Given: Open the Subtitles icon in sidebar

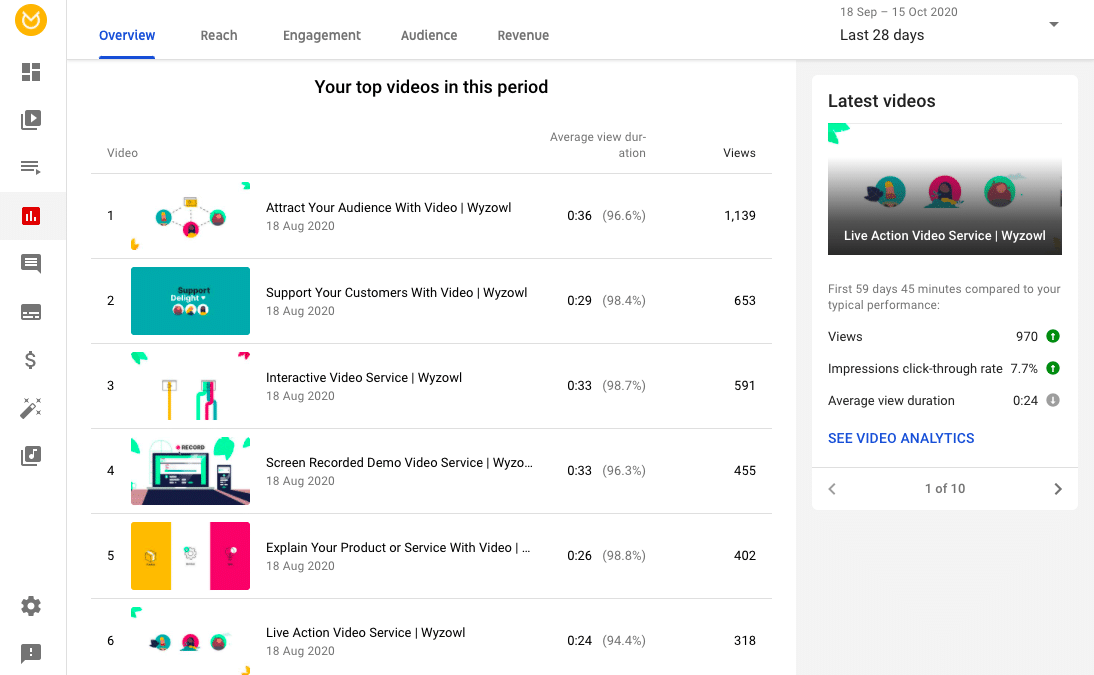Looking at the screenshot, I should (31, 312).
